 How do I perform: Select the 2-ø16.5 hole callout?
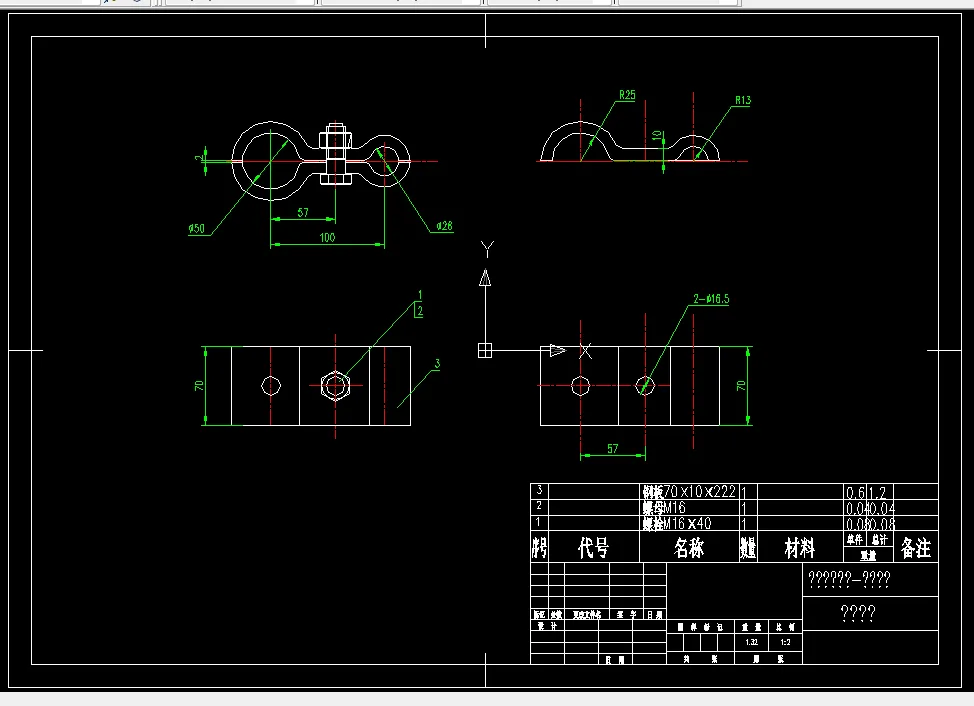coord(711,299)
